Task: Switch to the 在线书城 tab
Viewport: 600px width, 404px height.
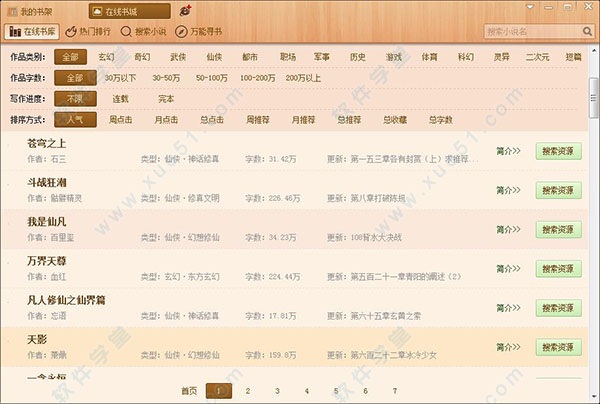Action: pos(129,11)
